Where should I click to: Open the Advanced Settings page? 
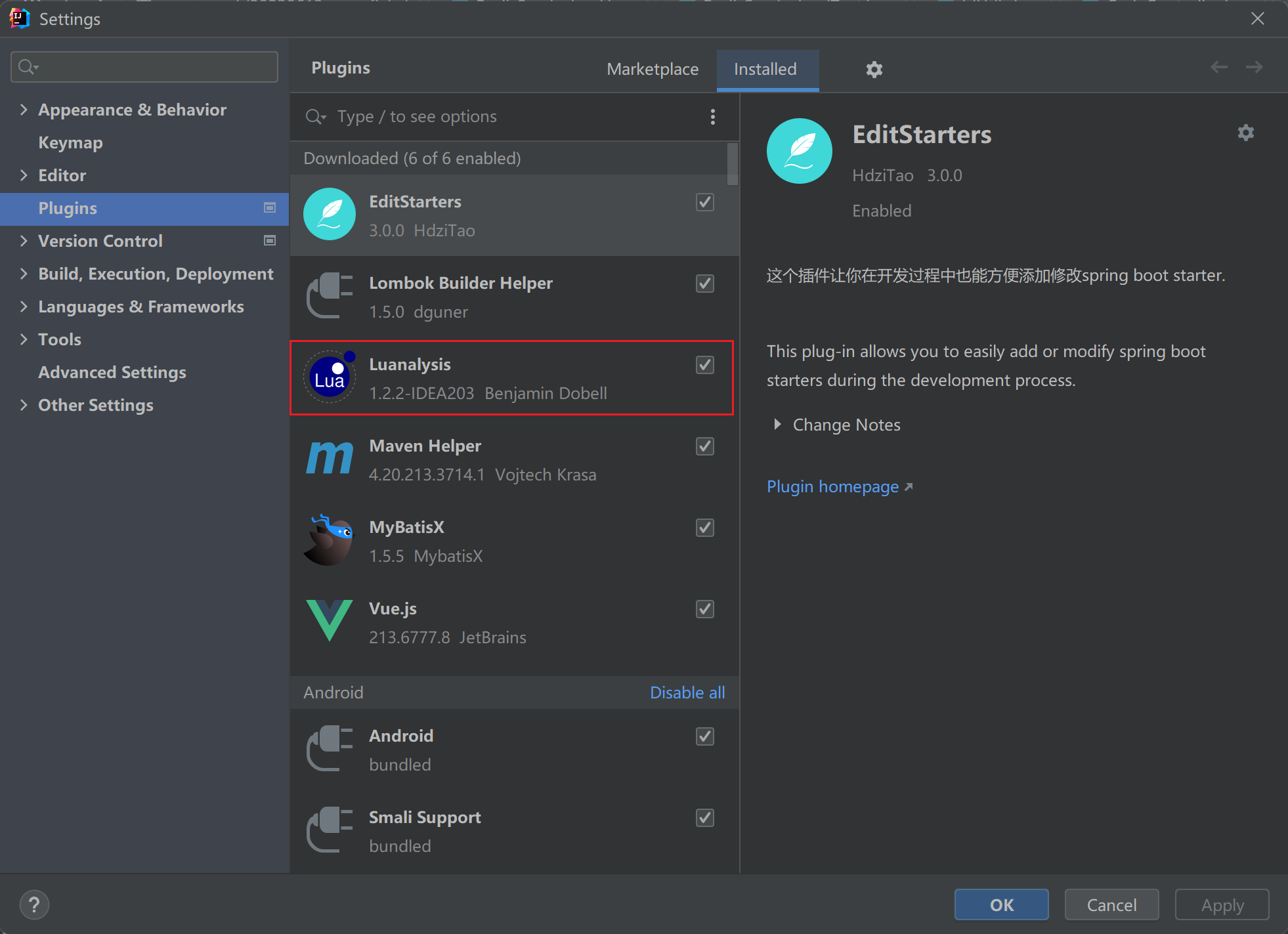[x=112, y=372]
